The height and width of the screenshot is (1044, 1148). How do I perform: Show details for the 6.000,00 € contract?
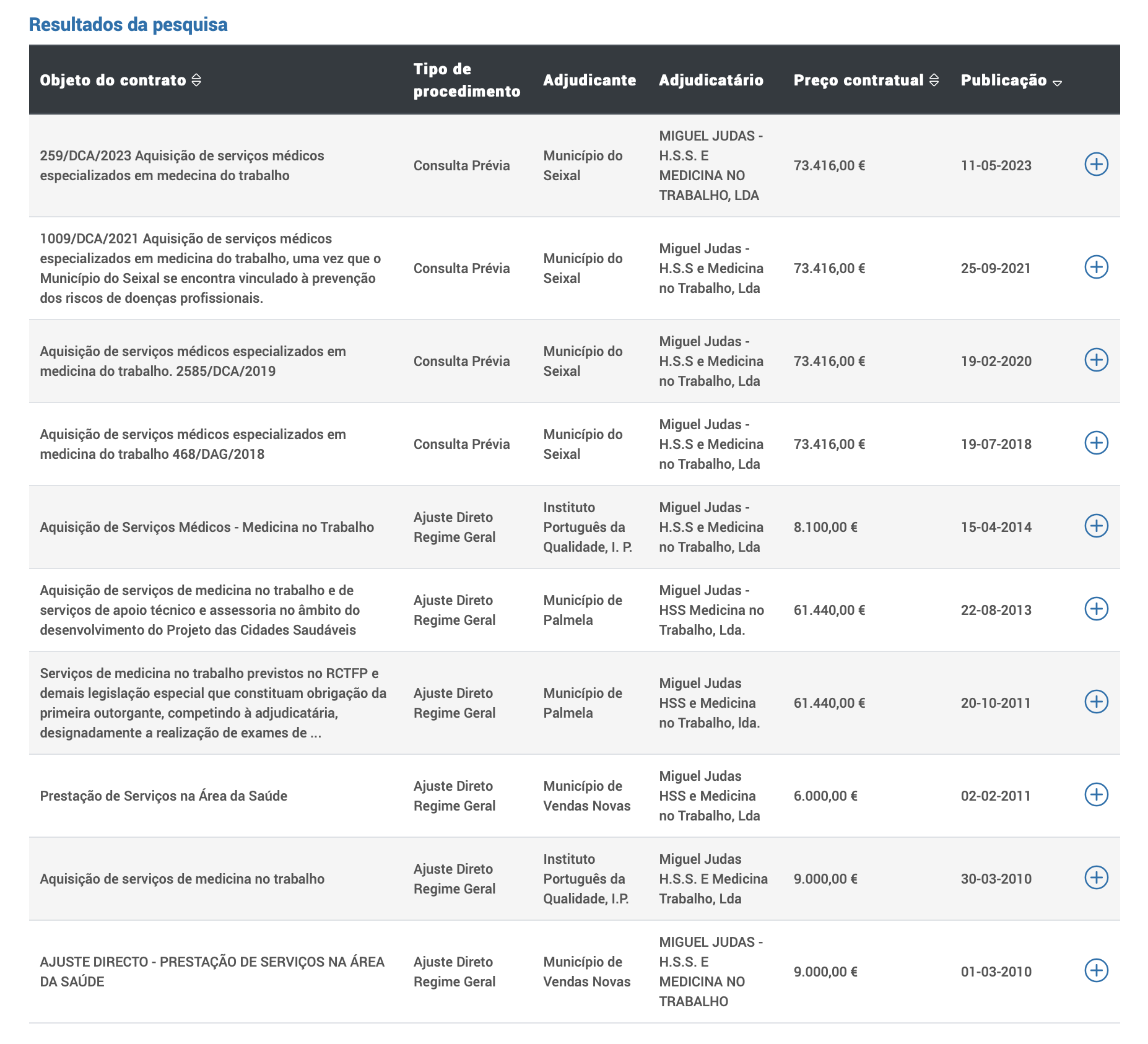[1095, 795]
